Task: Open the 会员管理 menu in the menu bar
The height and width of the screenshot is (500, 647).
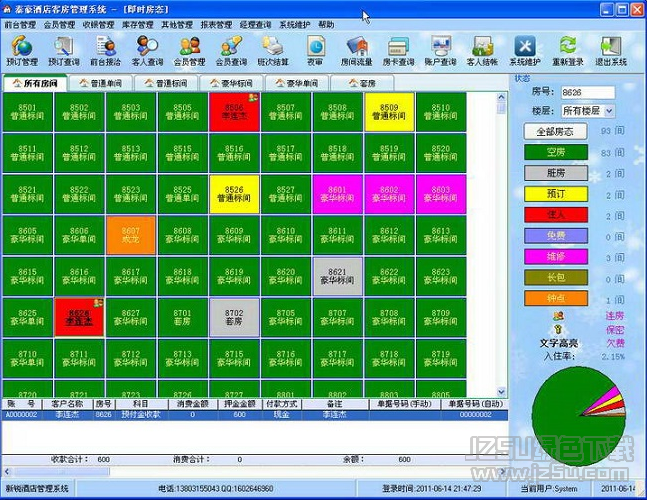Action: point(59,25)
